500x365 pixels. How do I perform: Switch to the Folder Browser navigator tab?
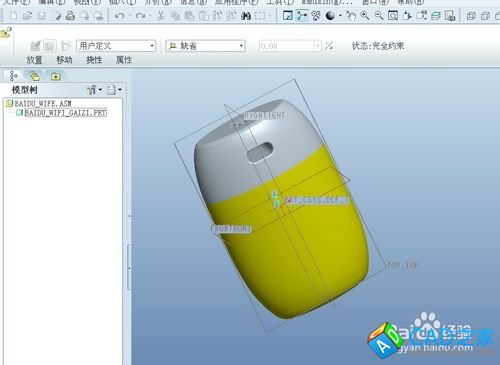[35, 76]
